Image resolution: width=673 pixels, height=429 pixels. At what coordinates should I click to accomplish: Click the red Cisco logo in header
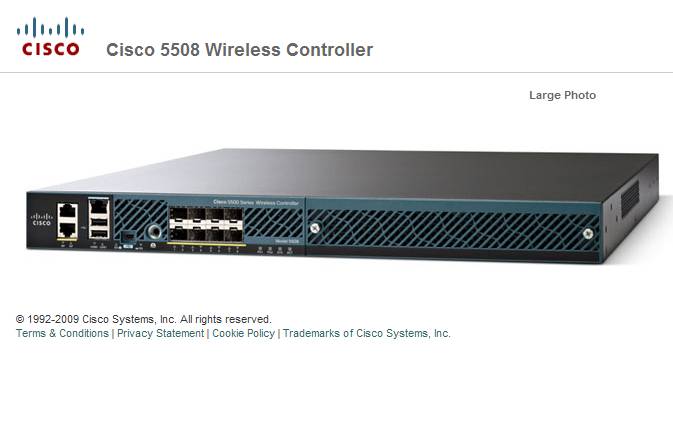[50, 36]
